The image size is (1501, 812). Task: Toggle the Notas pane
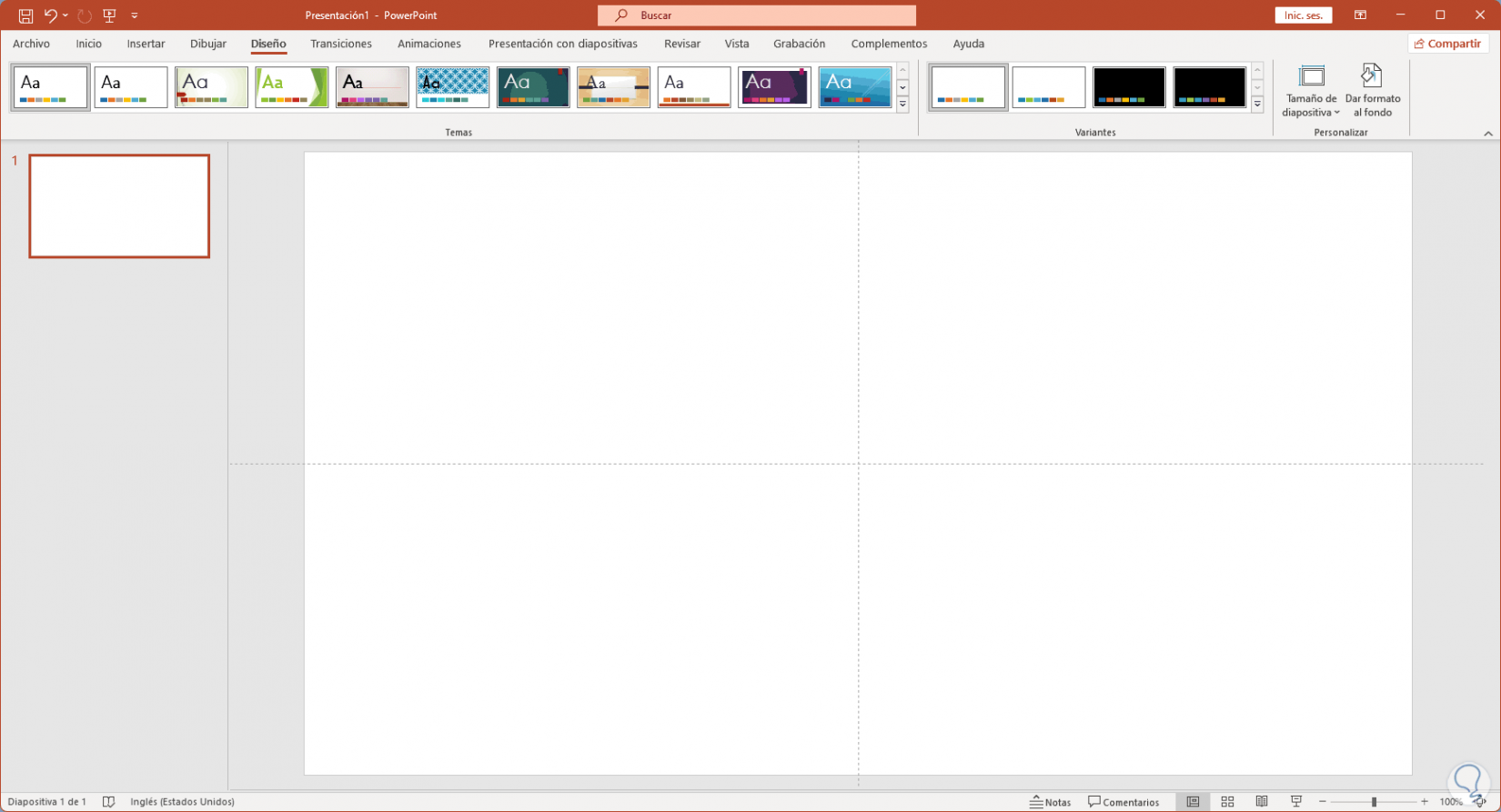pyautogui.click(x=1051, y=802)
